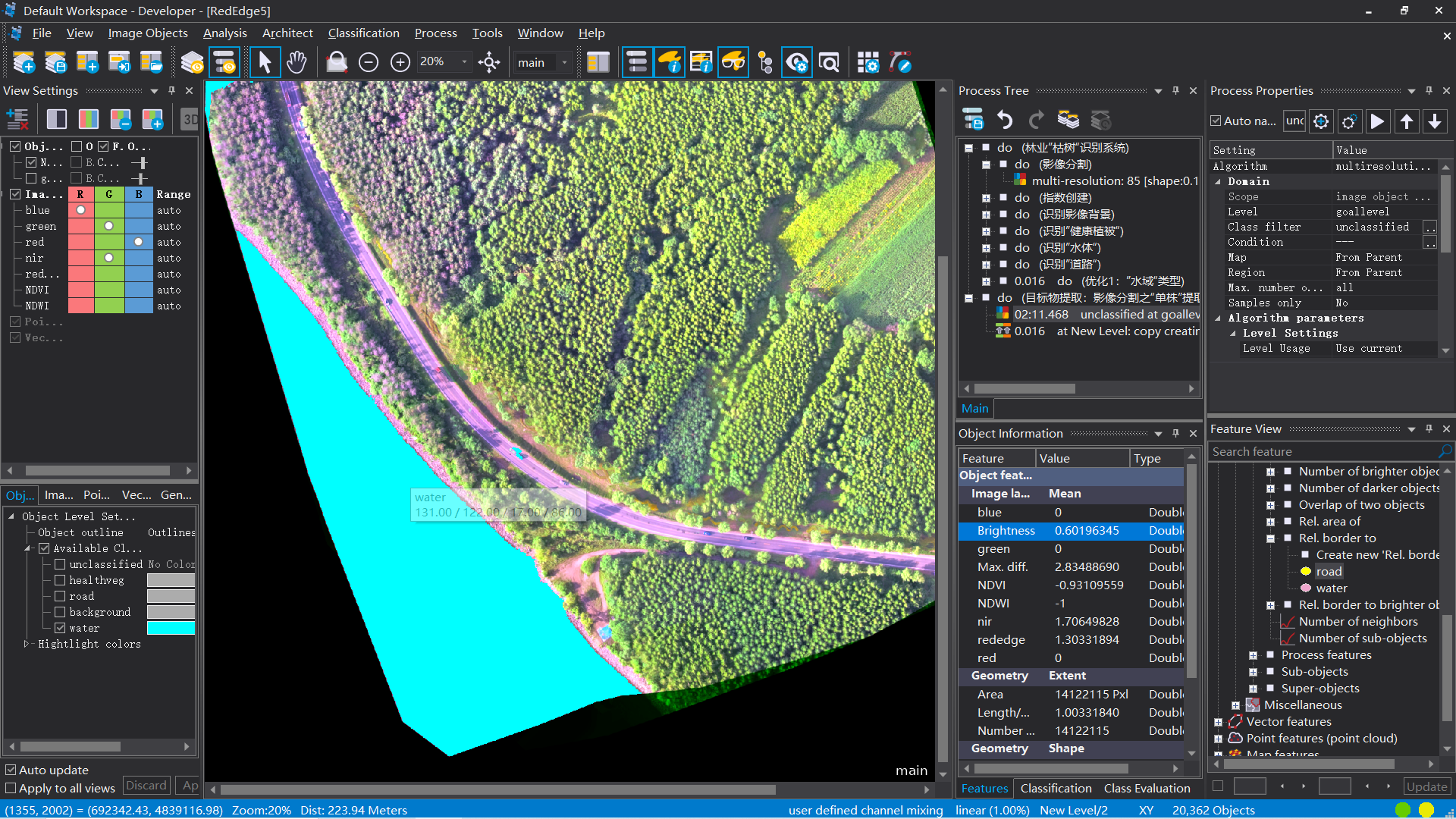
Task: Click the create new project icon
Action: (24, 63)
